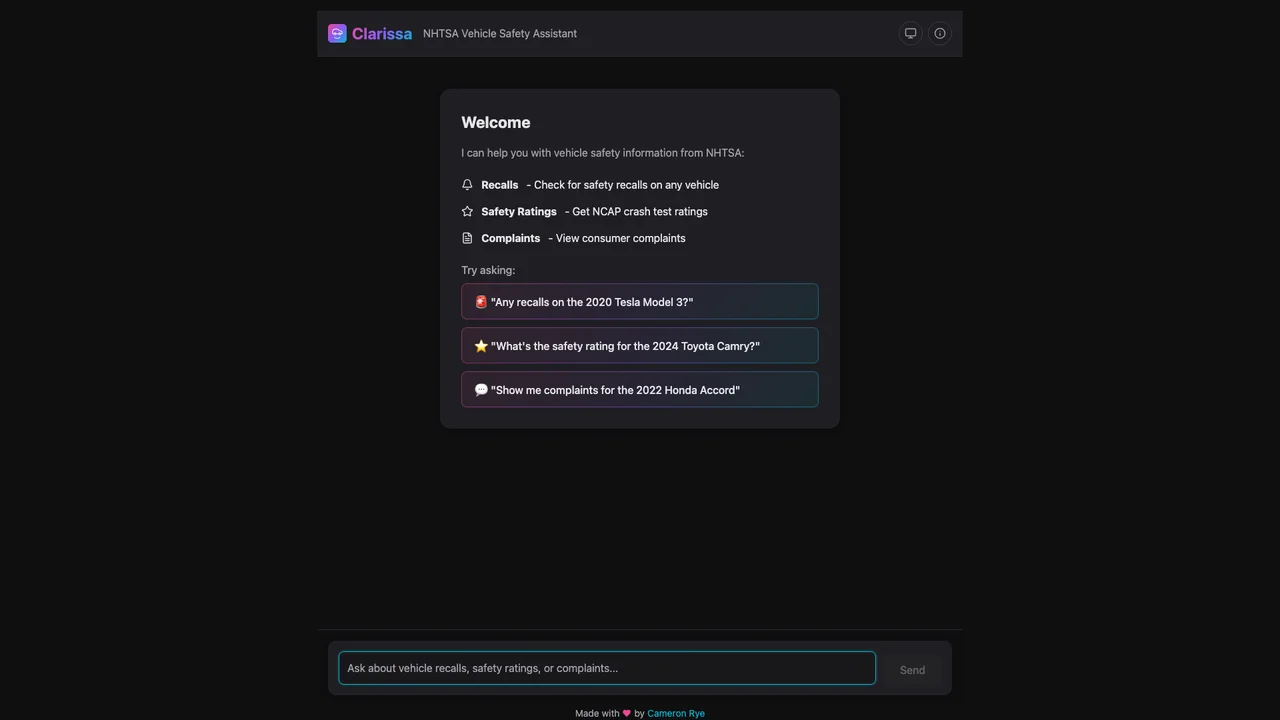
Task: Select the 2024 Toyota Camry rating suggestion
Action: (639, 345)
